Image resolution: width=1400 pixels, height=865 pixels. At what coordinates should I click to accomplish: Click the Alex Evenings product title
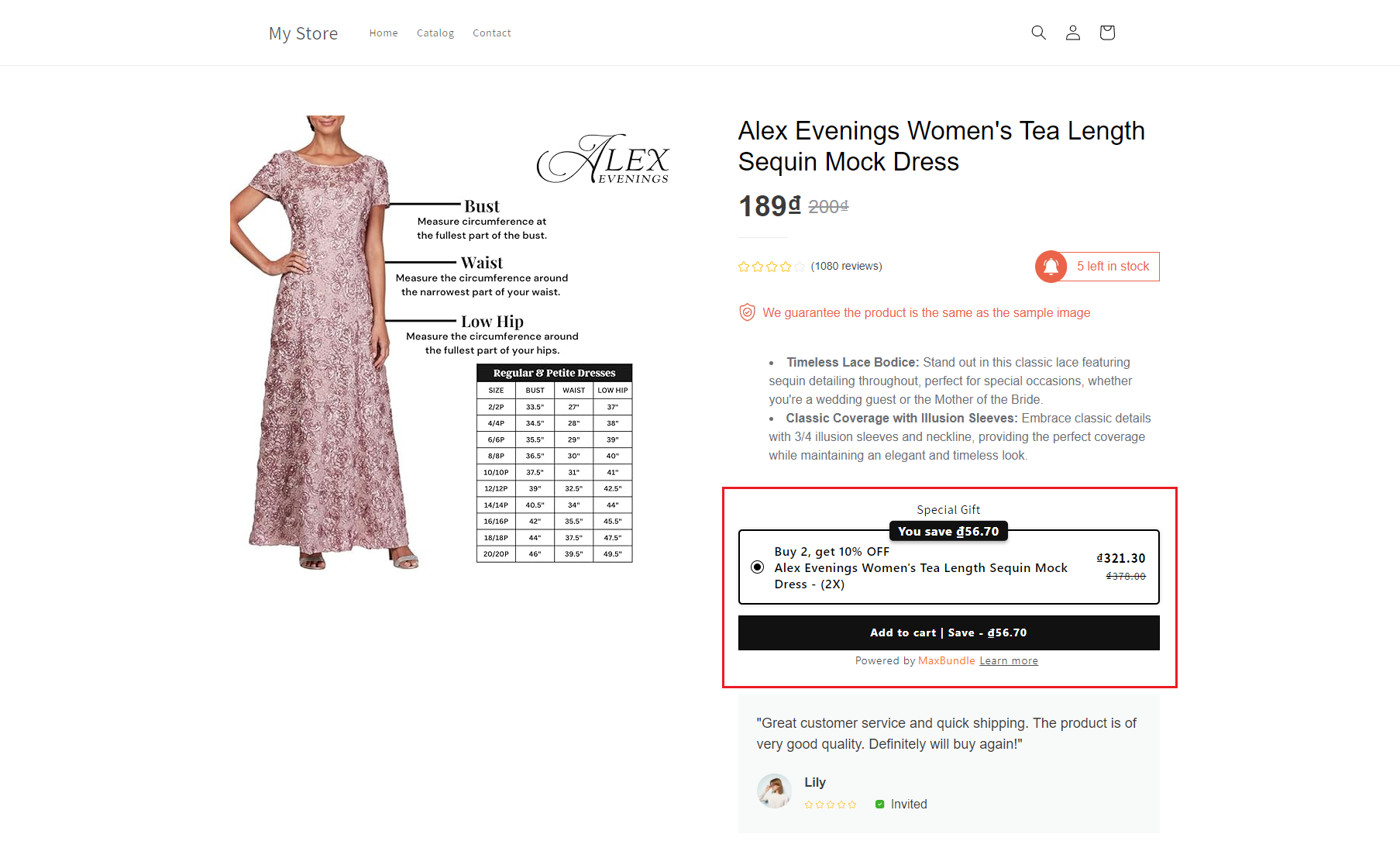pos(941,146)
